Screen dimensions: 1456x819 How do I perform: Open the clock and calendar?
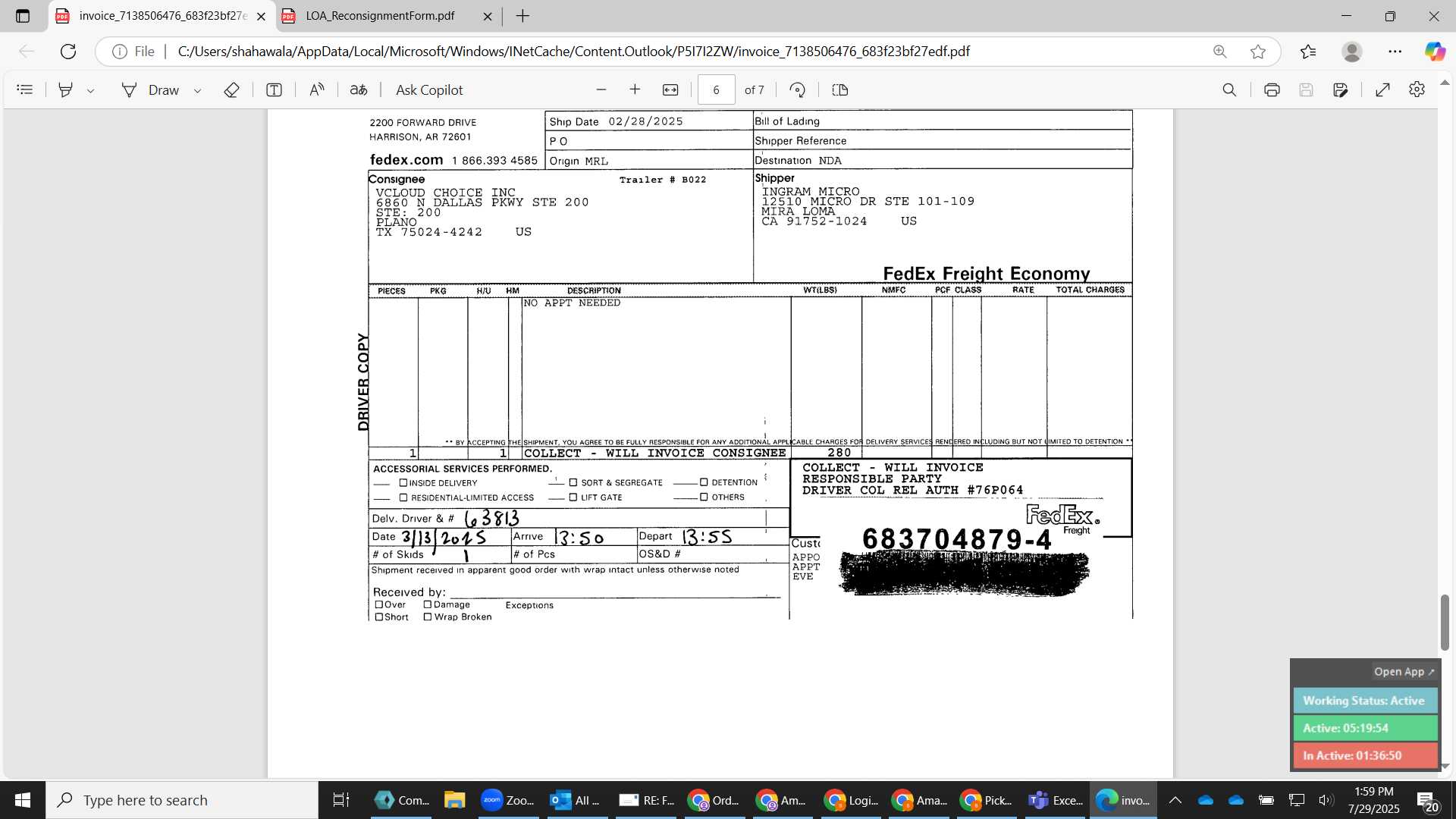pyautogui.click(x=1374, y=800)
